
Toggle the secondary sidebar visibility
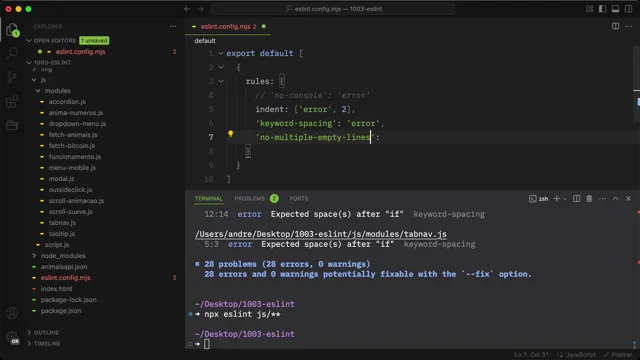(629, 9)
